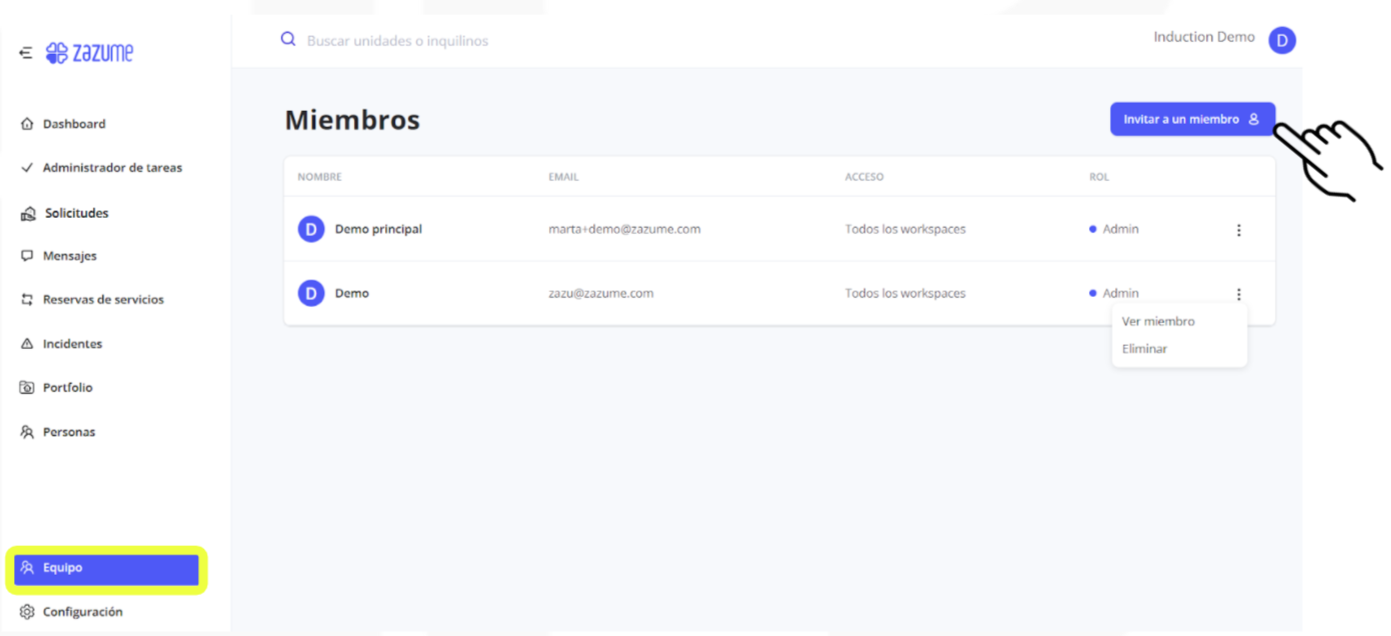1391x636 pixels.
Task: Open the Induction Demo user avatar
Action: tap(1281, 40)
